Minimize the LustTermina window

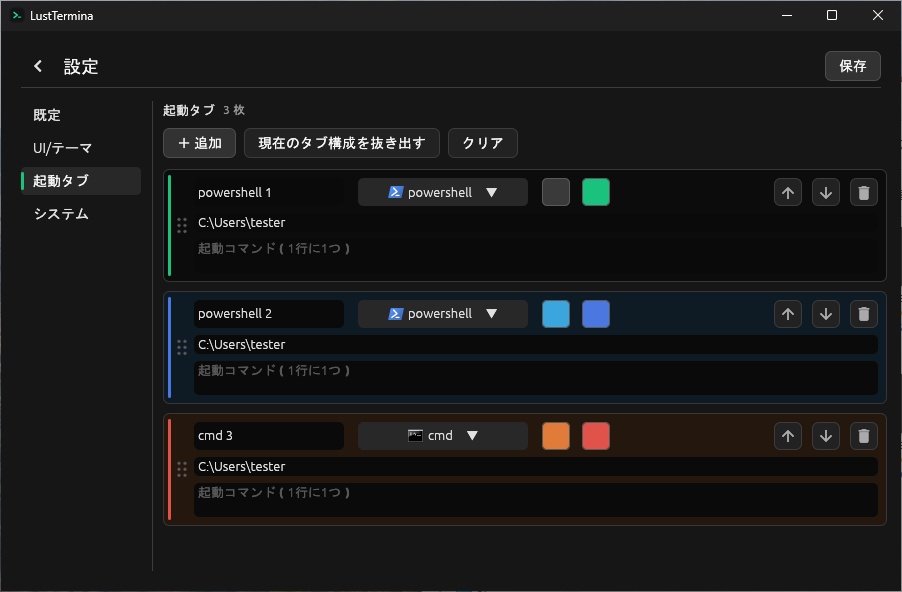click(x=787, y=16)
